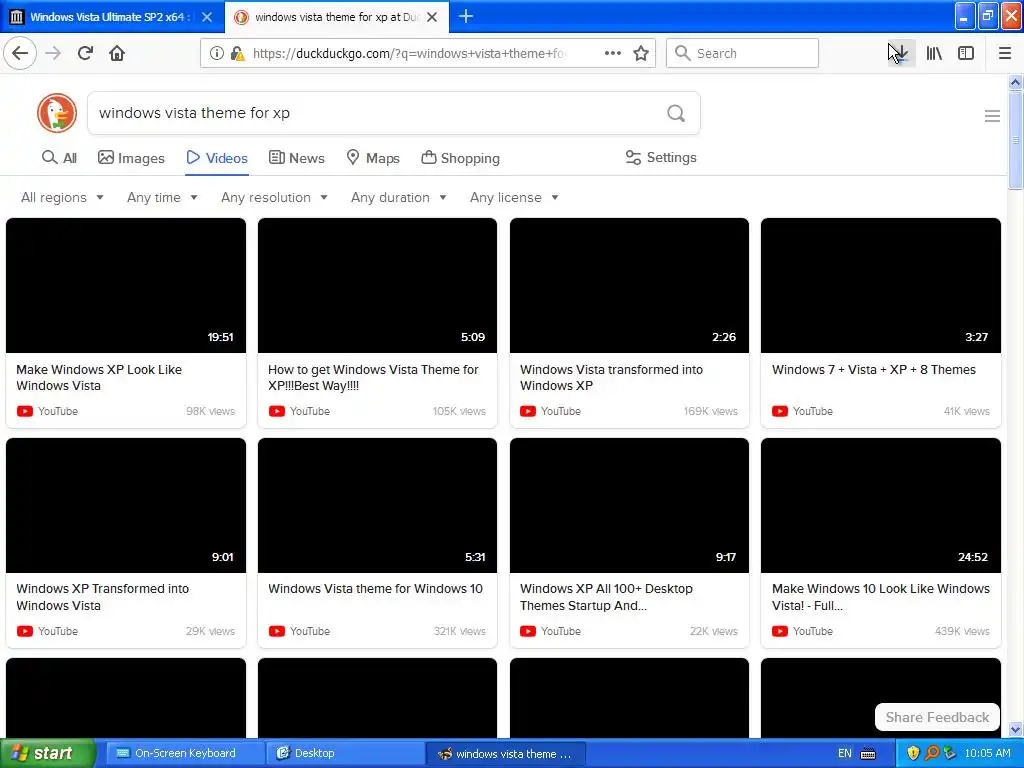This screenshot has width=1024, height=768.
Task: Open DuckDuckGo side menu icon
Action: [x=992, y=116]
